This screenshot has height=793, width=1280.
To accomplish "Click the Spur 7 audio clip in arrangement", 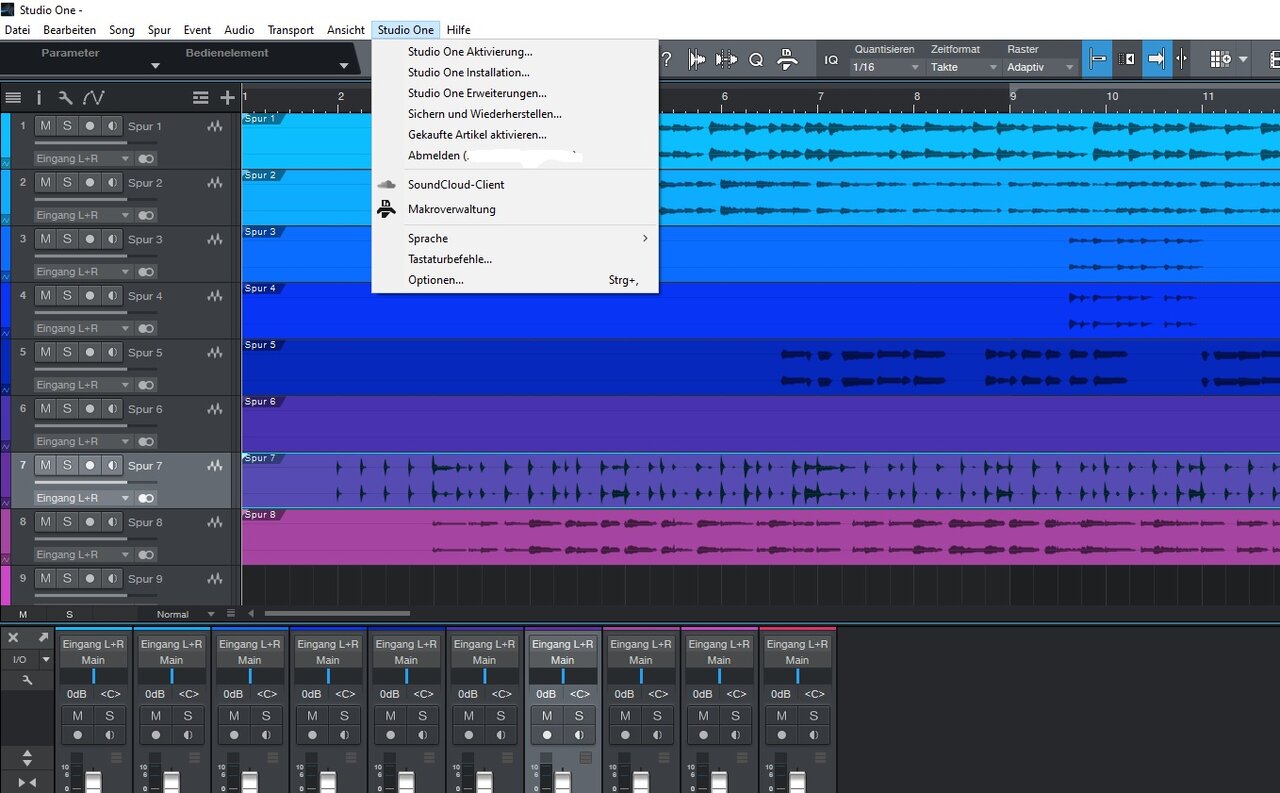I will (761, 481).
